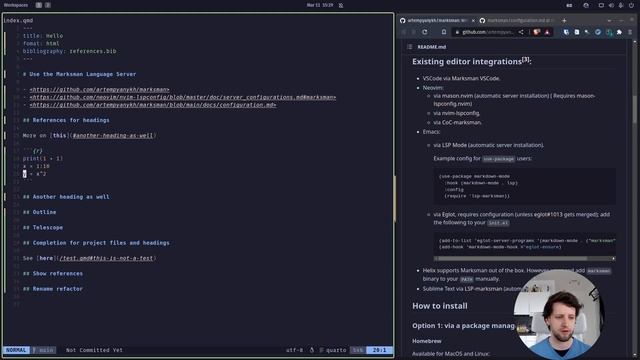
Task: Click the Brave Rewards triangle icon
Action: (547, 32)
